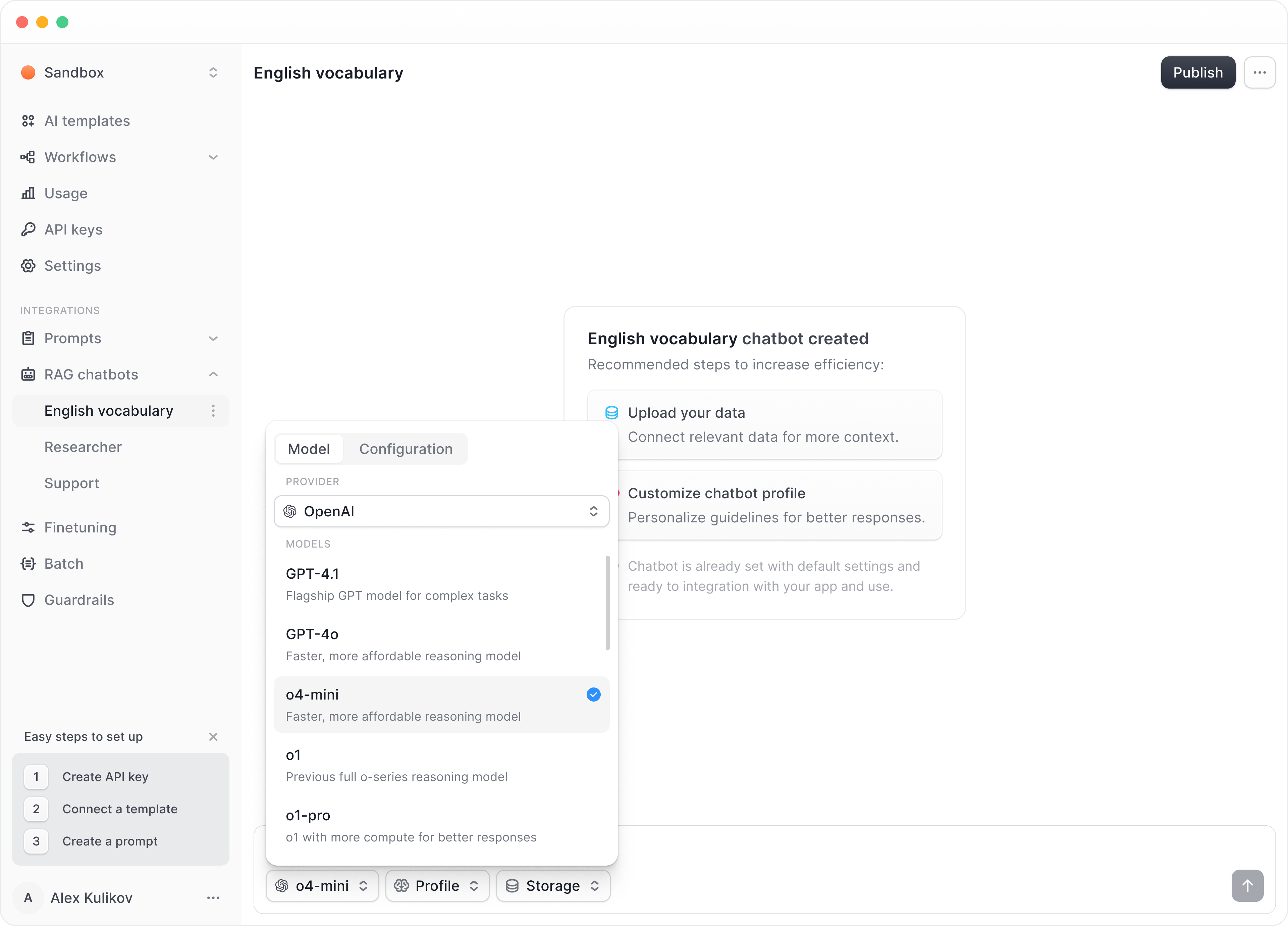The height and width of the screenshot is (926, 1288).
Task: Pick the o1-pro model option
Action: click(x=441, y=825)
